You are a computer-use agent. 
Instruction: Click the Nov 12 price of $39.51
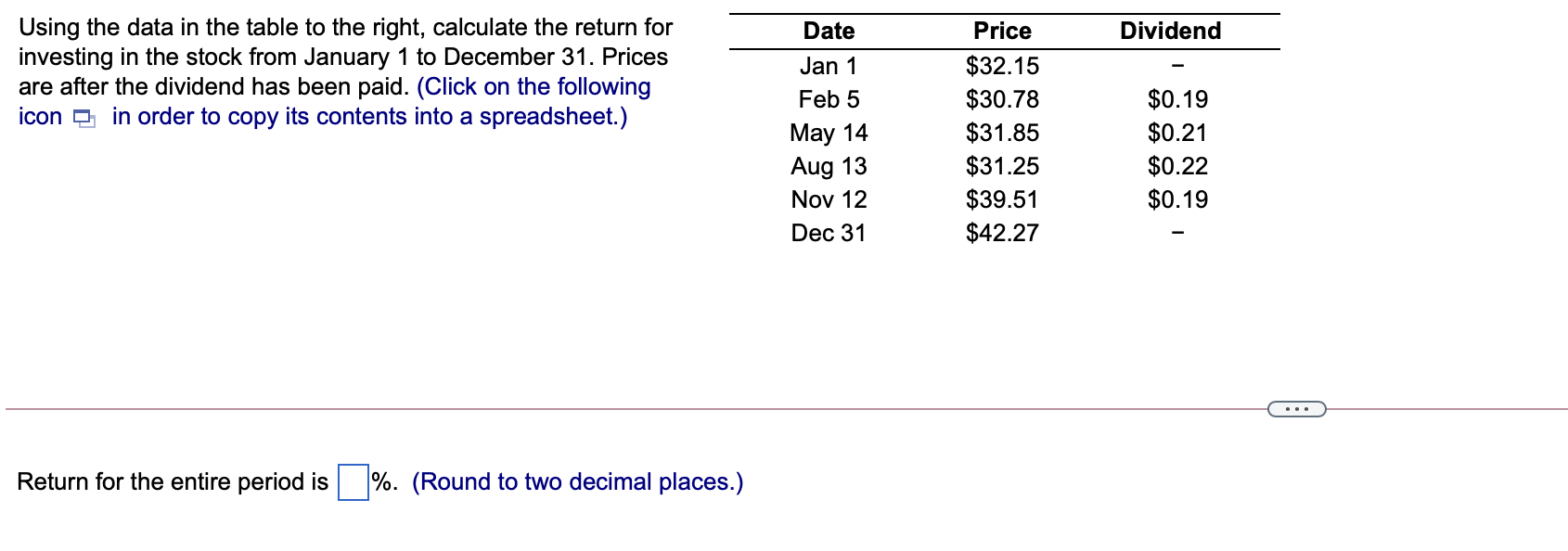1002,199
